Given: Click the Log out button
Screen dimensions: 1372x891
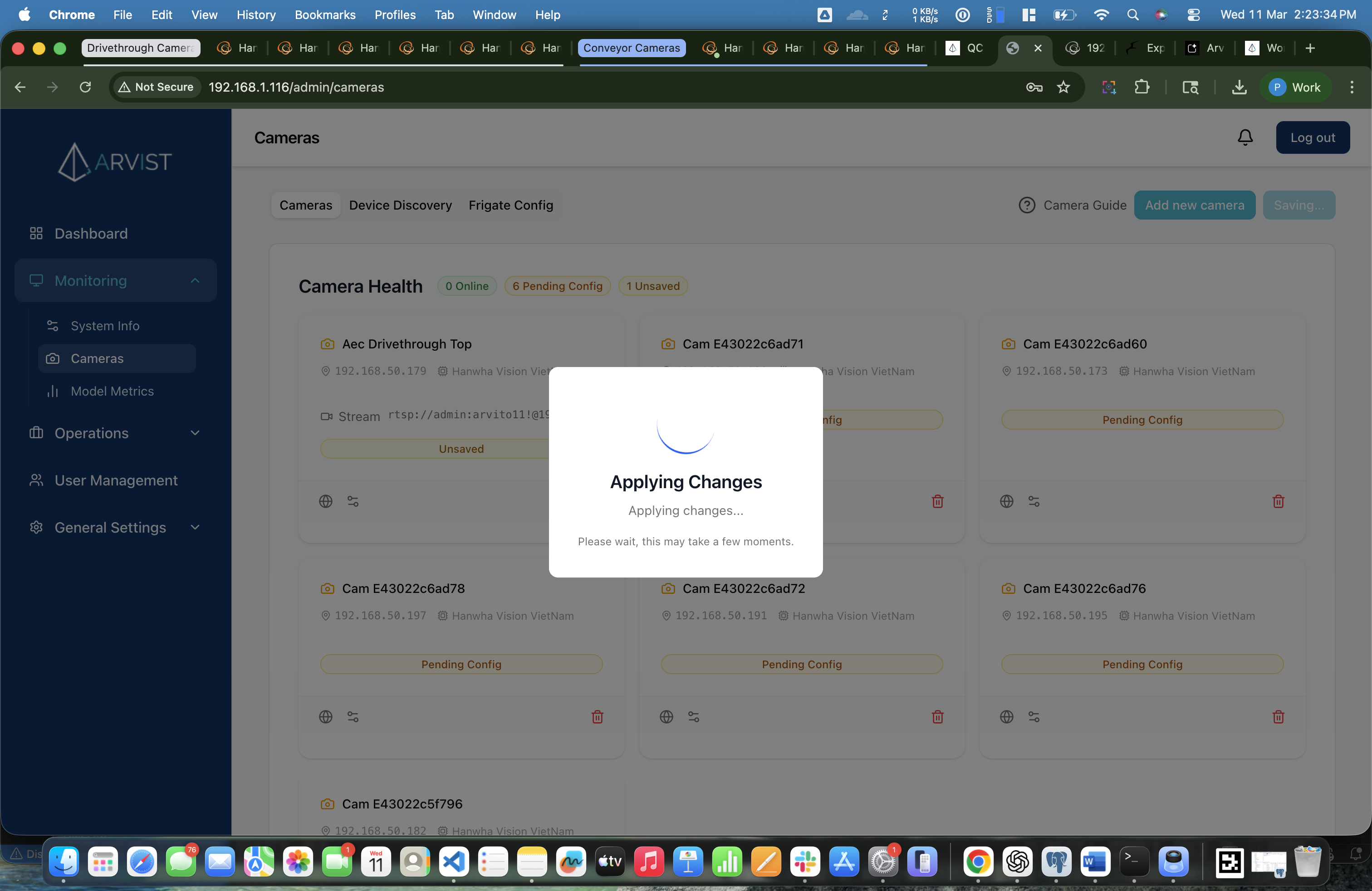Looking at the screenshot, I should click(1313, 137).
